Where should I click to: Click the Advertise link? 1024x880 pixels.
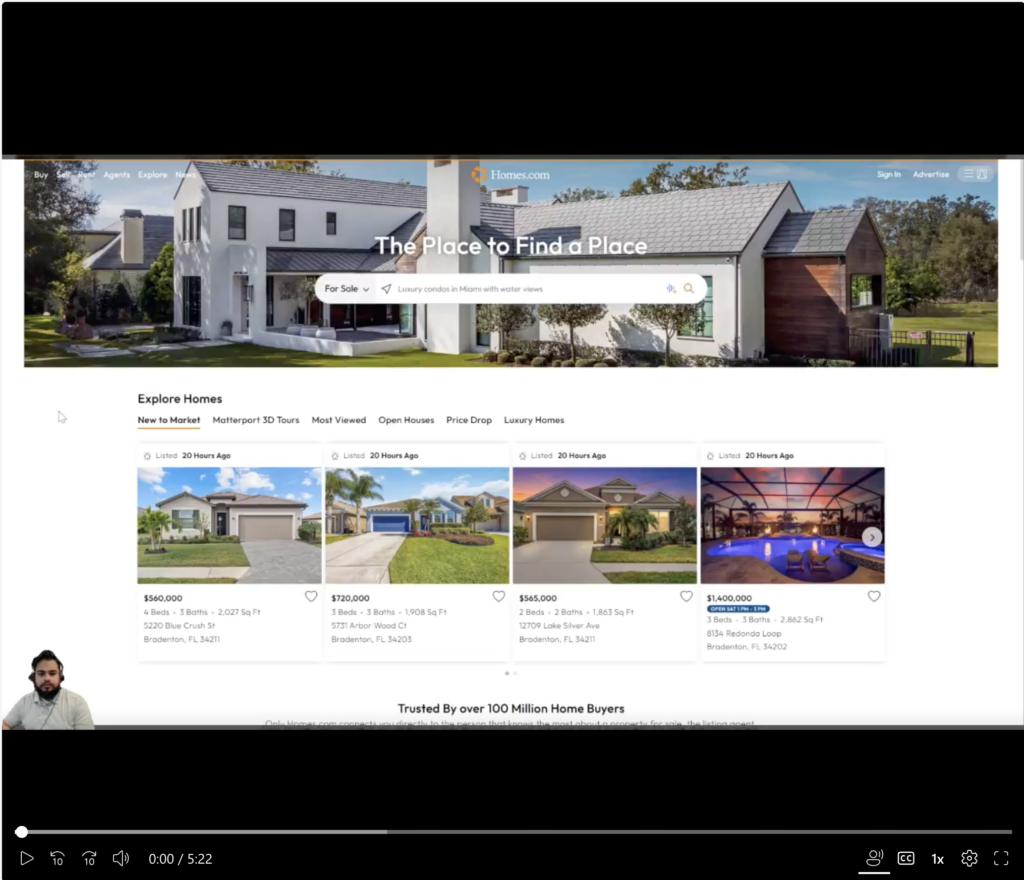(x=931, y=173)
